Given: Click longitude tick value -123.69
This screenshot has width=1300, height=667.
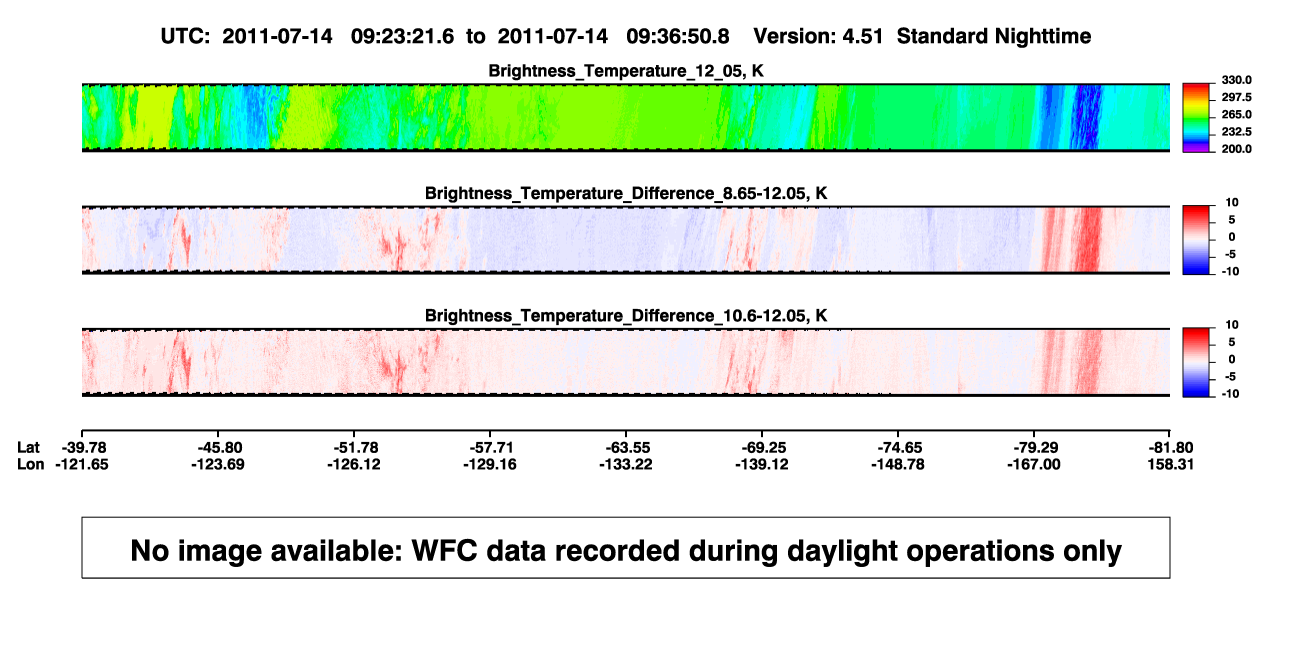Looking at the screenshot, I should click(x=218, y=464).
